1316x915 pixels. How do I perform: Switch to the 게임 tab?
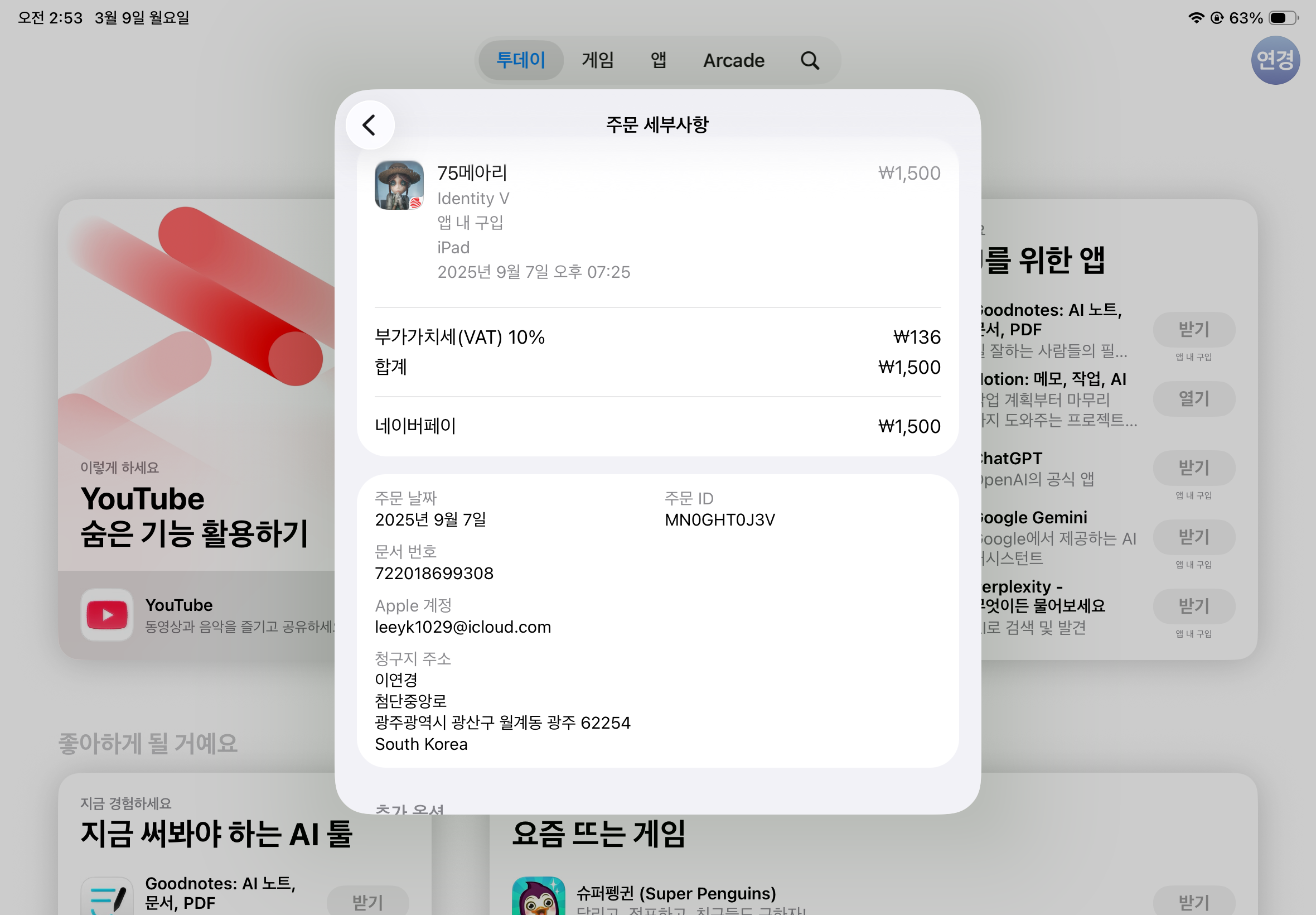pos(598,60)
